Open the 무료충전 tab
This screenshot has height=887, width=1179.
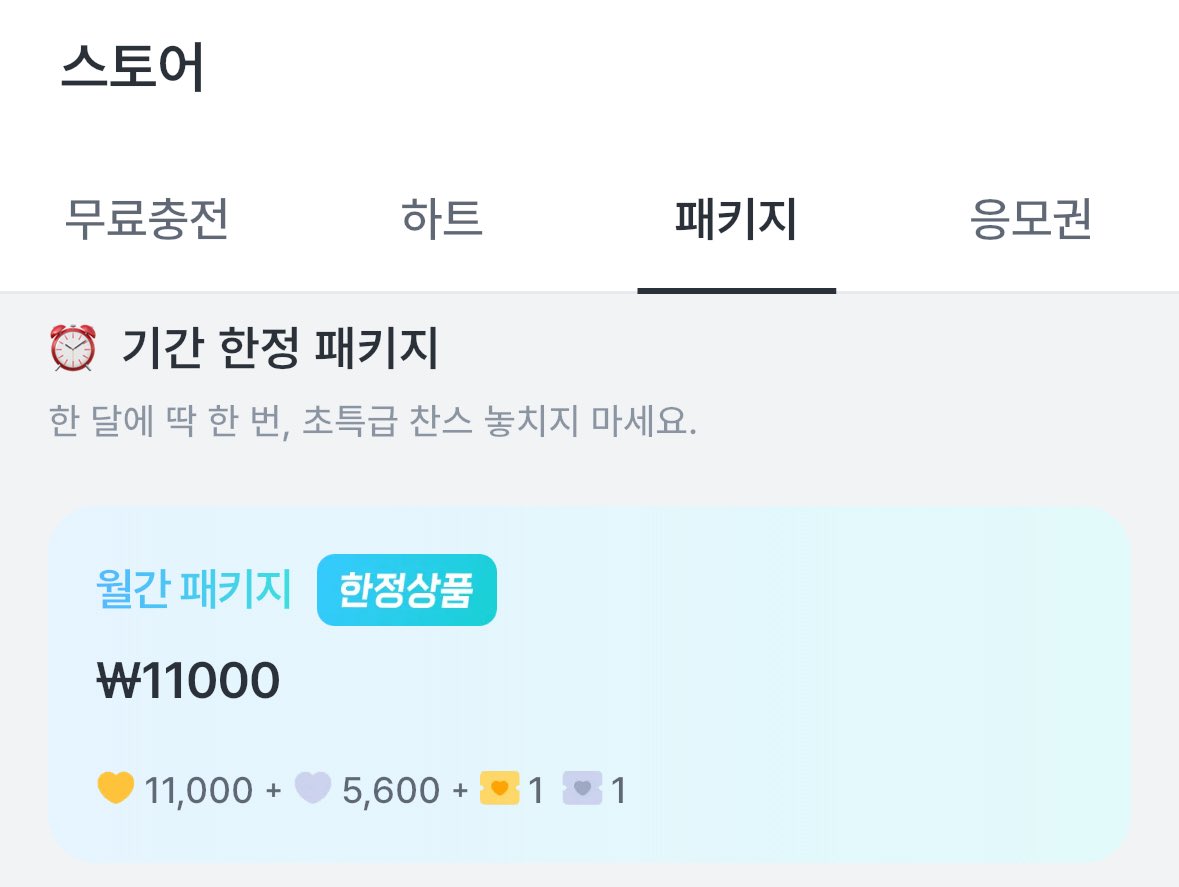pyautogui.click(x=147, y=220)
